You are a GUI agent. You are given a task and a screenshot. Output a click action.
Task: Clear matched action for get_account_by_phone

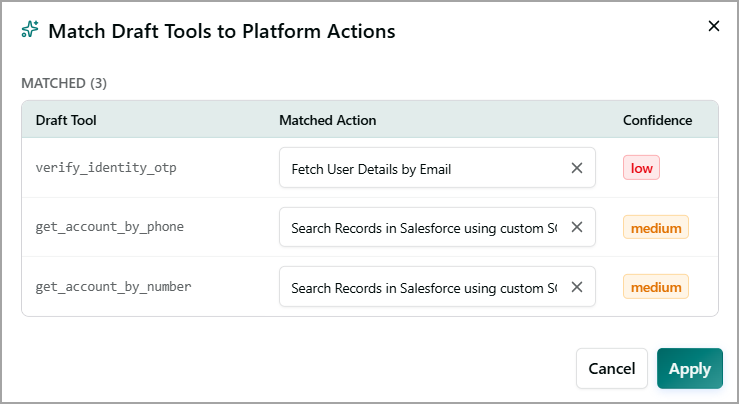[577, 227]
